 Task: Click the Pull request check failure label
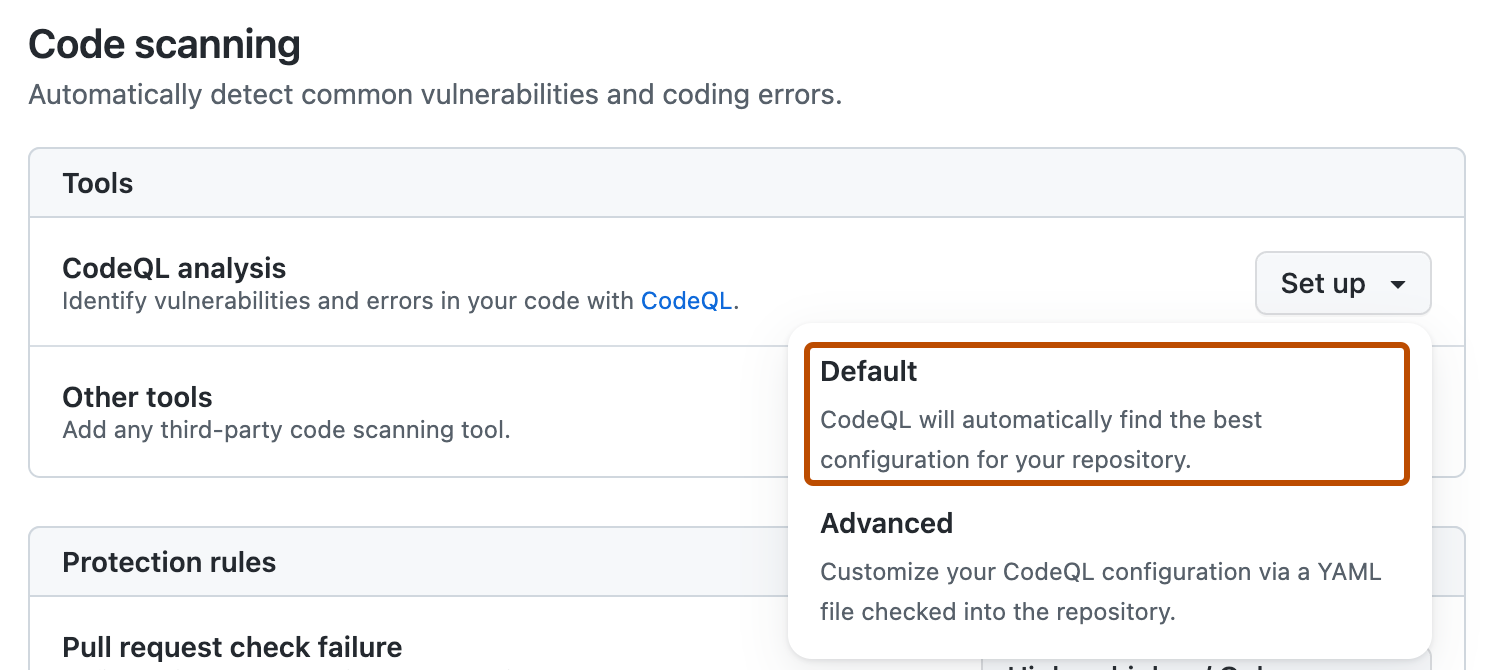(233, 647)
